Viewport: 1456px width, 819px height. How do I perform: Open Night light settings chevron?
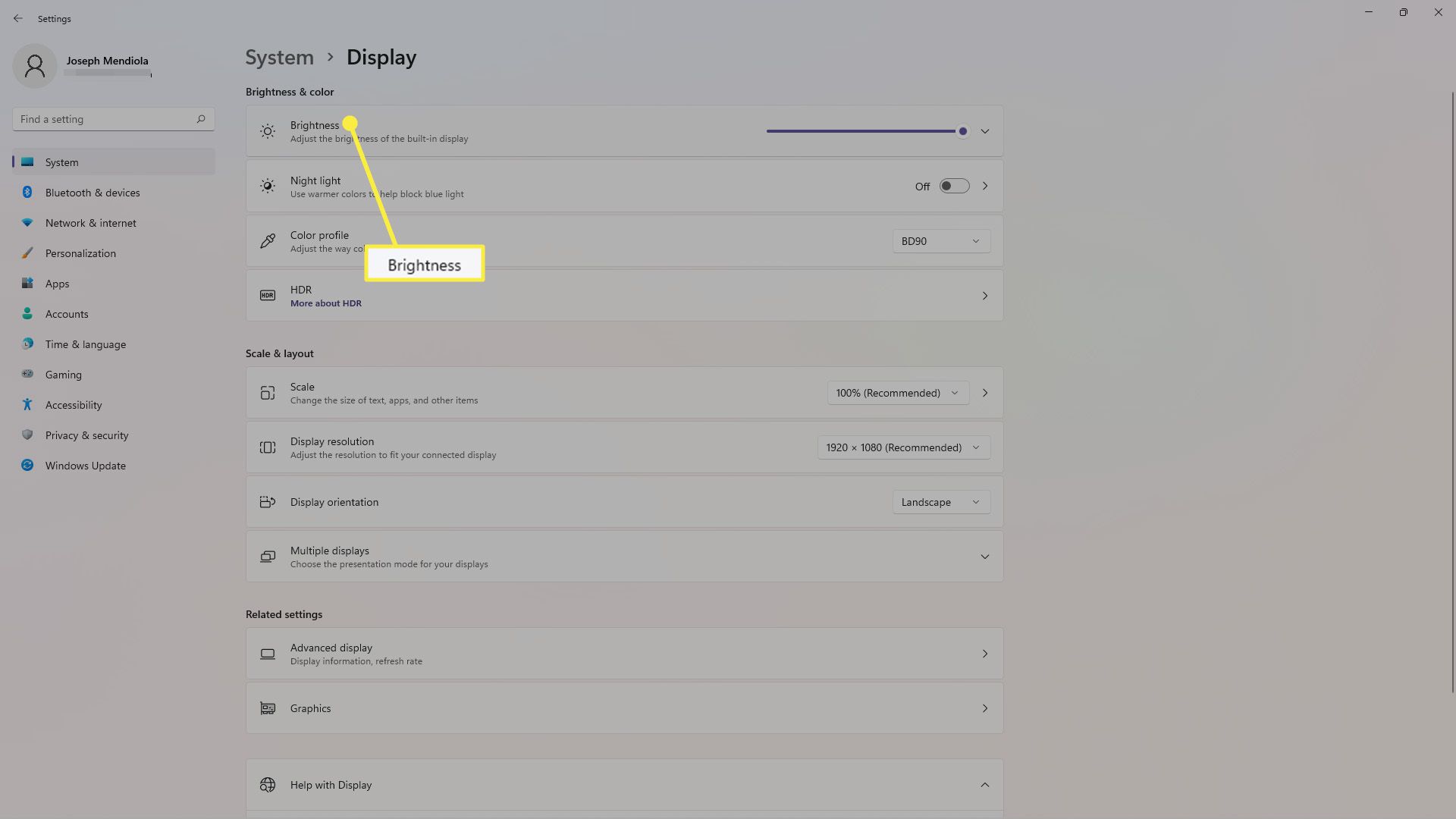(x=985, y=186)
